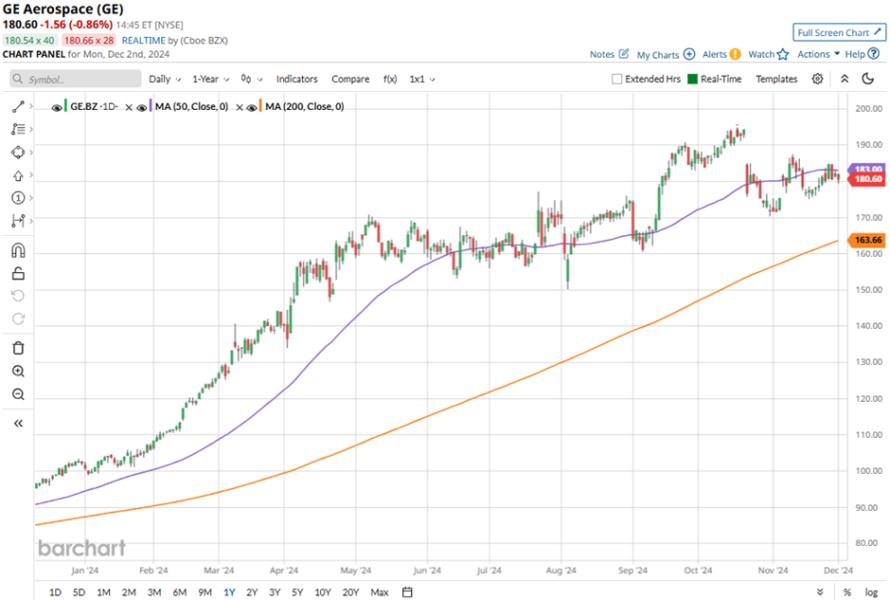Click the red 180.60 price label on axis
This screenshot has width=890, height=600.
pos(867,179)
